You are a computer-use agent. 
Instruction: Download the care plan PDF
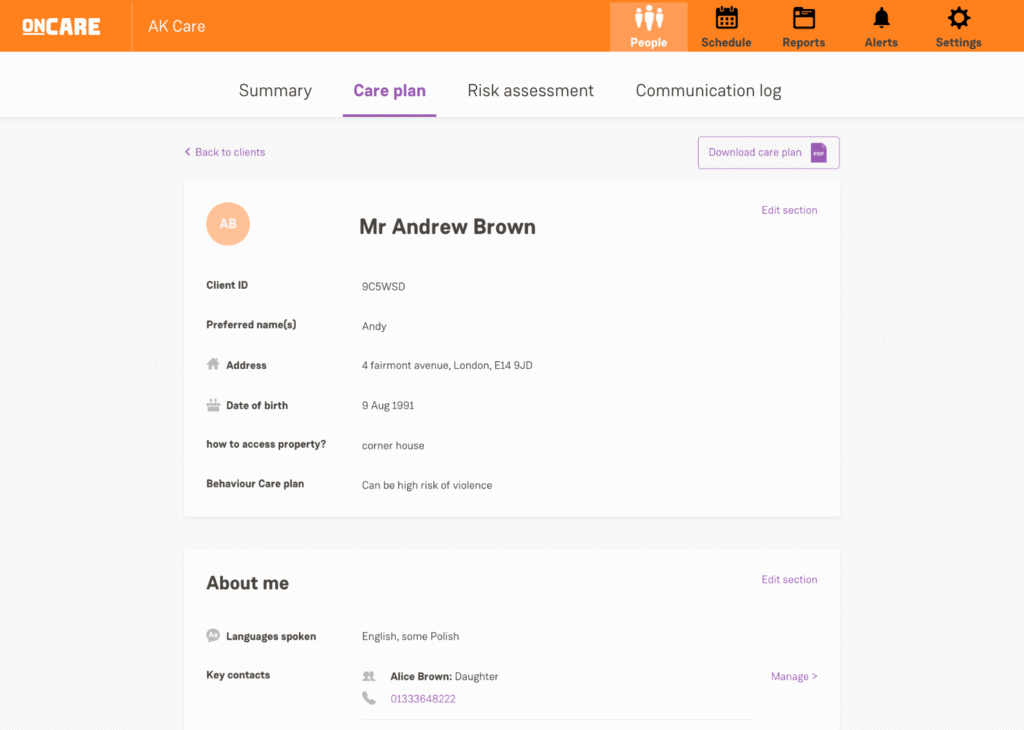click(x=769, y=153)
